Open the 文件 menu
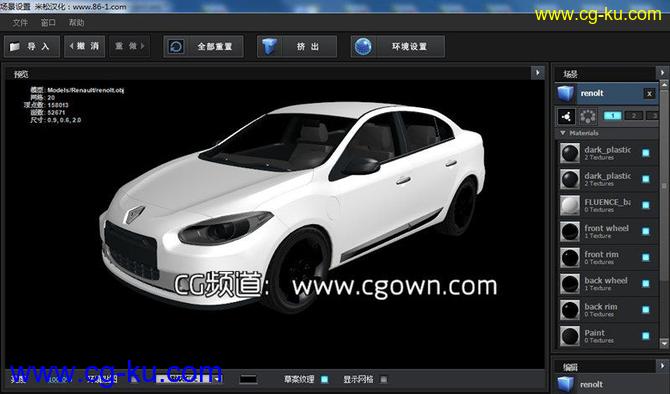The width and height of the screenshot is (670, 394). click(x=20, y=23)
